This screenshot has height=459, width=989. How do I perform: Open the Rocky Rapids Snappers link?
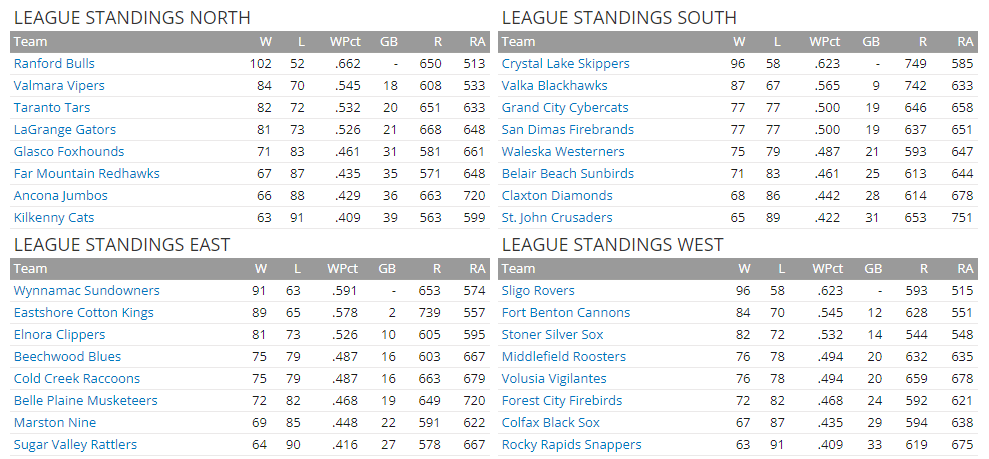tap(571, 445)
